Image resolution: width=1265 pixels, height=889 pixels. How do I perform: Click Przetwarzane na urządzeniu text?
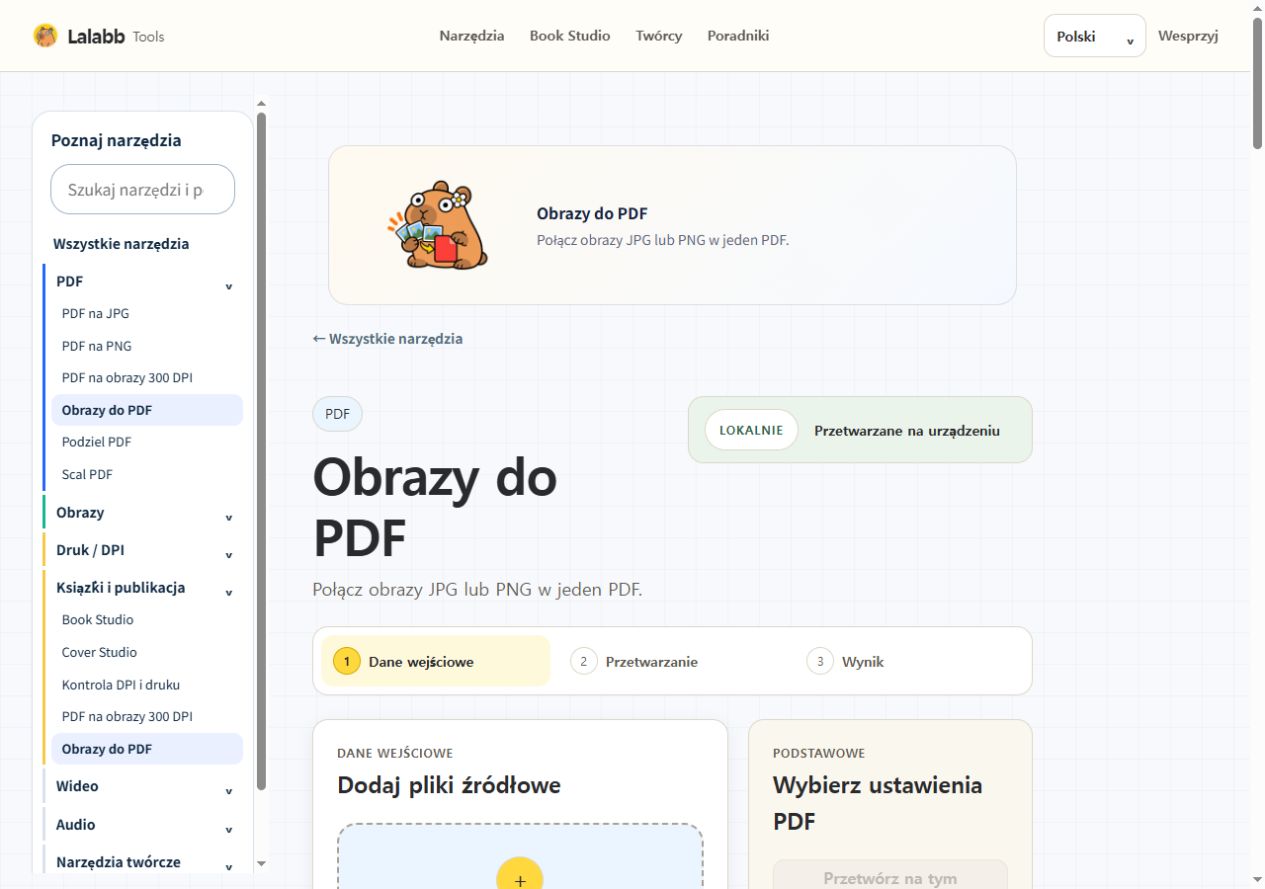coord(907,431)
